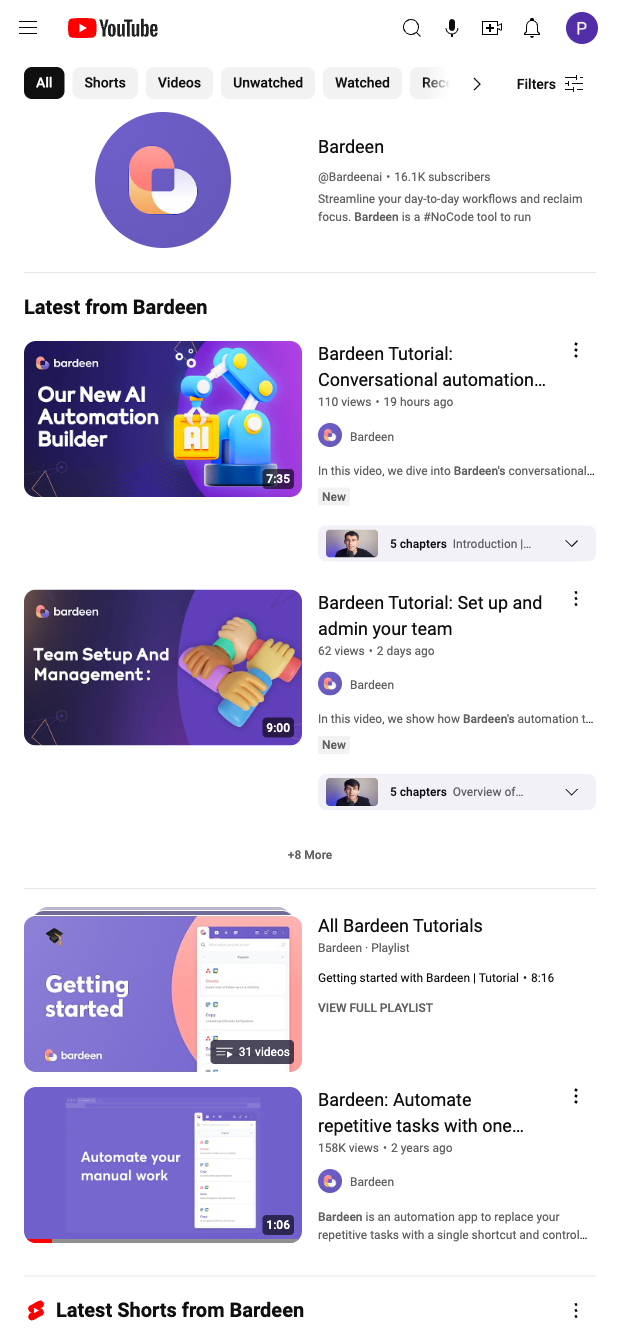Select the Watched filter chip
Viewport: 620px width, 1340px height.
(x=362, y=83)
